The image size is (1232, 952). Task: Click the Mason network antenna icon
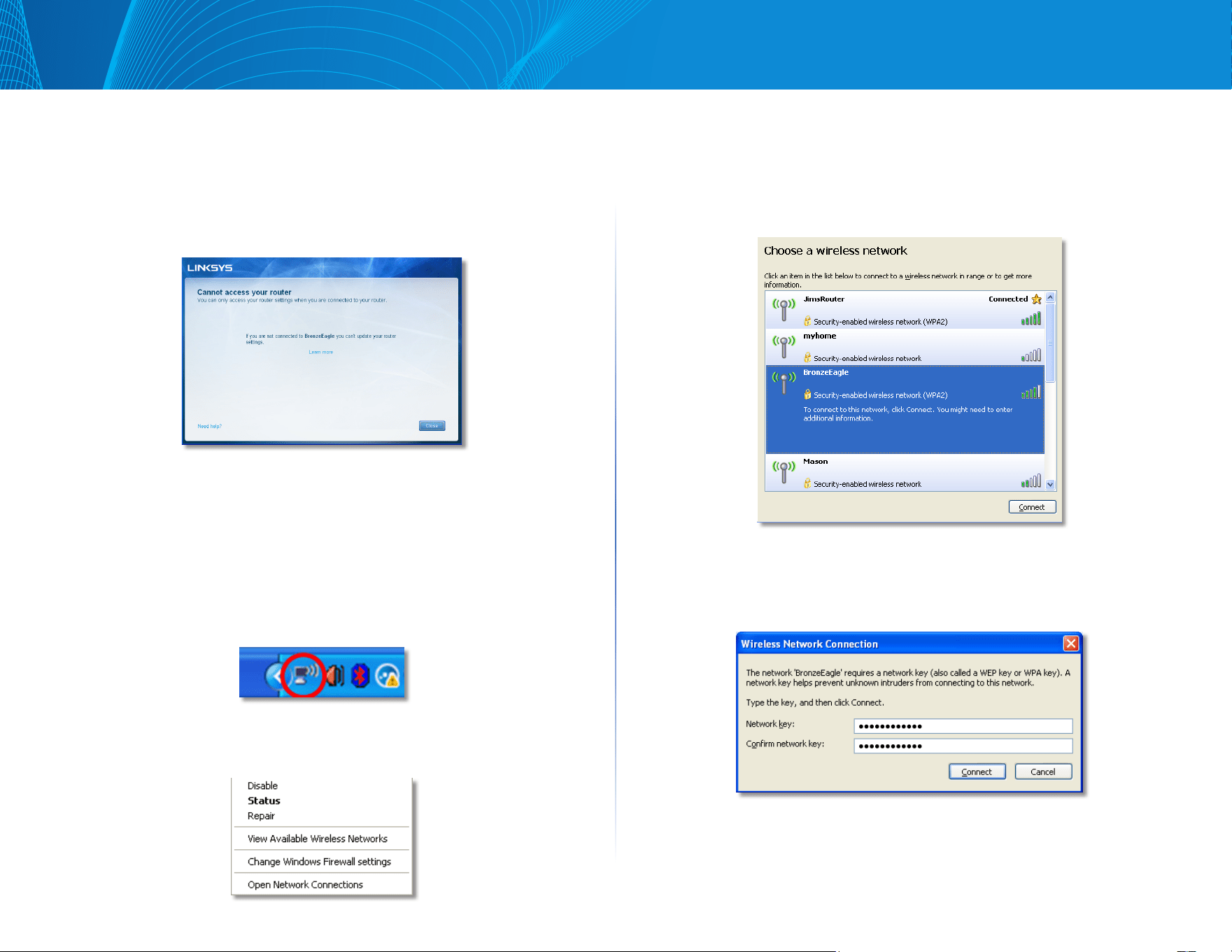784,471
